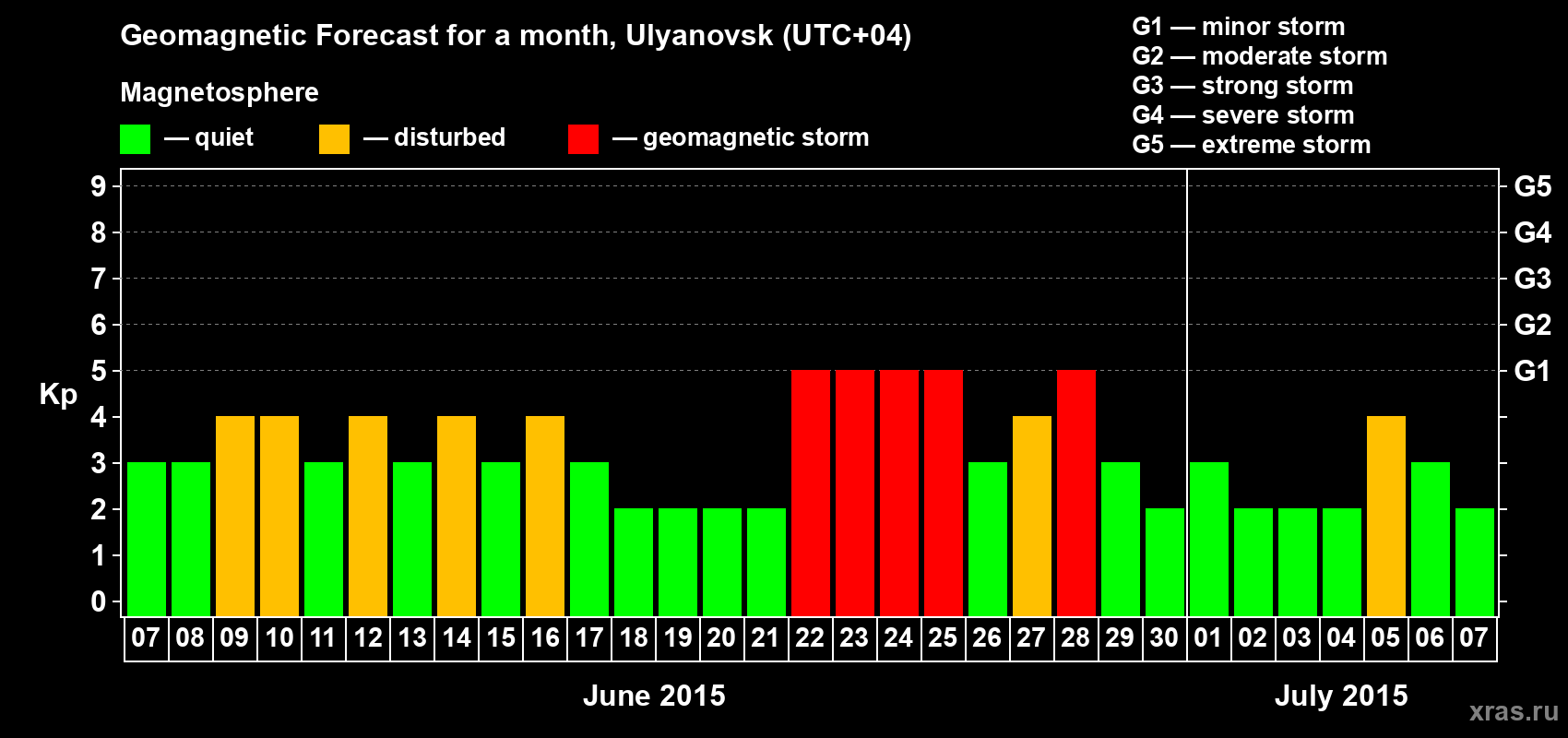Click the 'Magnetosphere' heading
Image resolution: width=1568 pixels, height=738 pixels.
[220, 92]
